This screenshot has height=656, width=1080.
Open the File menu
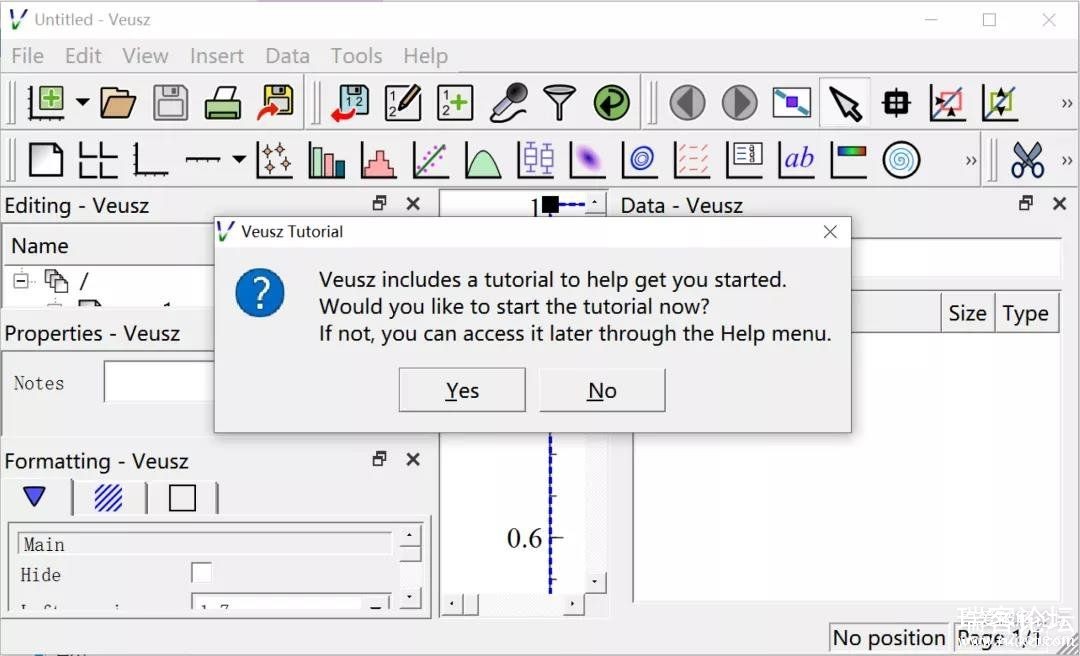pyautogui.click(x=28, y=55)
